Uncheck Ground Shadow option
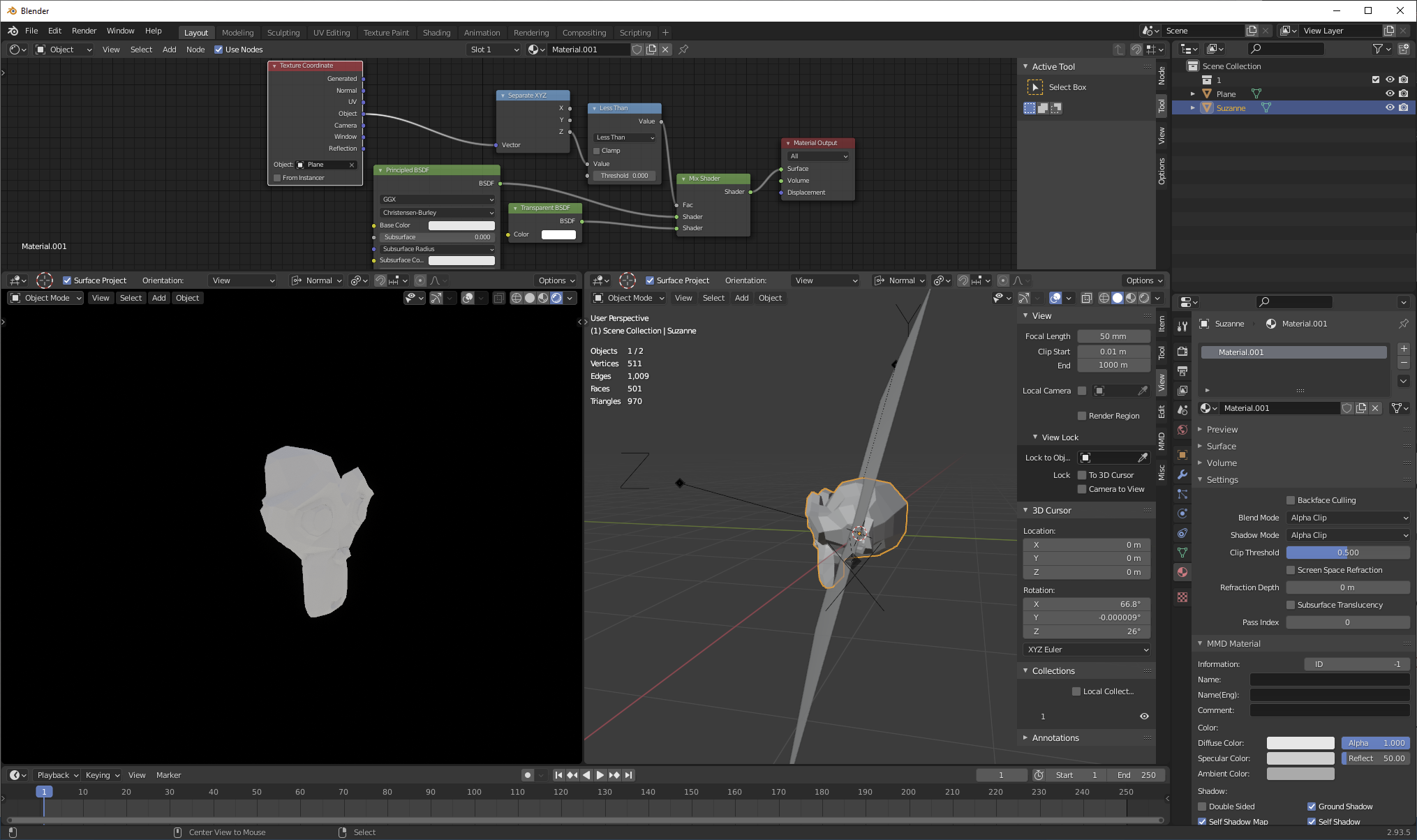Image resolution: width=1417 pixels, height=840 pixels. point(1312,807)
